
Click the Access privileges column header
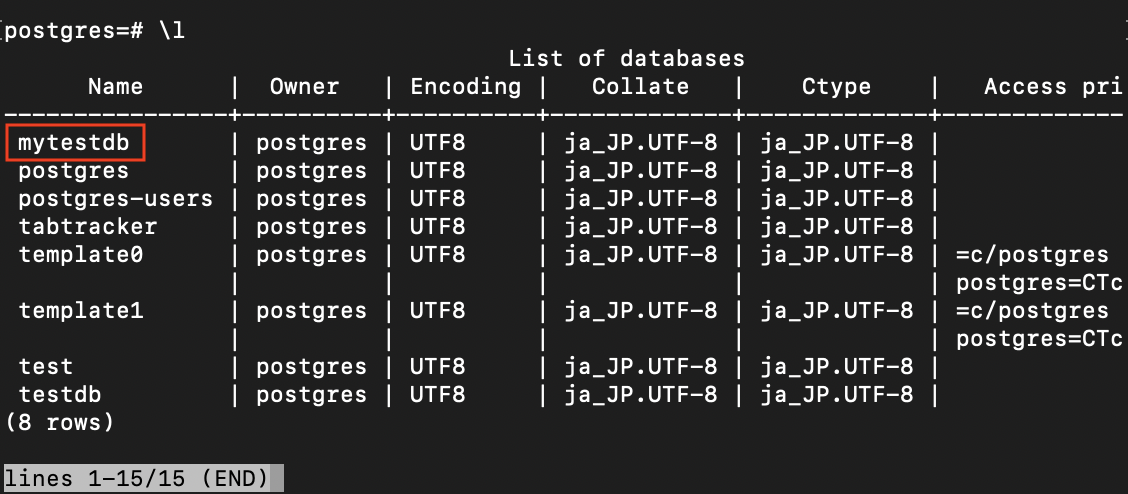(x=1054, y=87)
